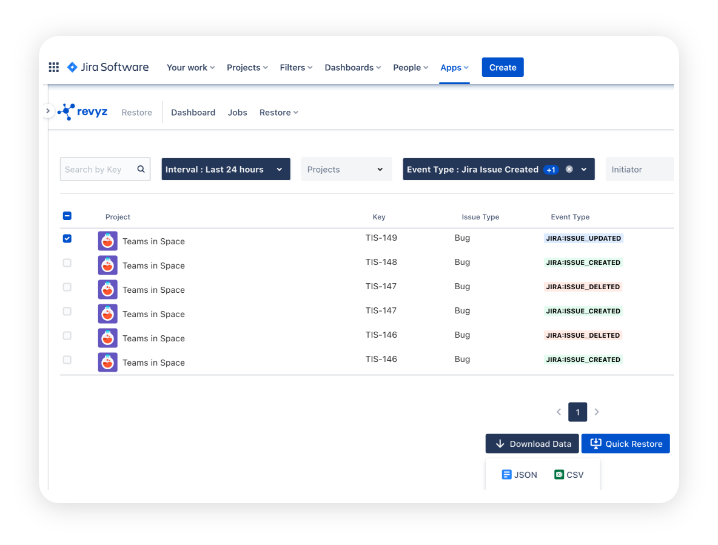Click the JSON file format icon
Image resolution: width=718 pixels, height=545 pixels.
[507, 475]
